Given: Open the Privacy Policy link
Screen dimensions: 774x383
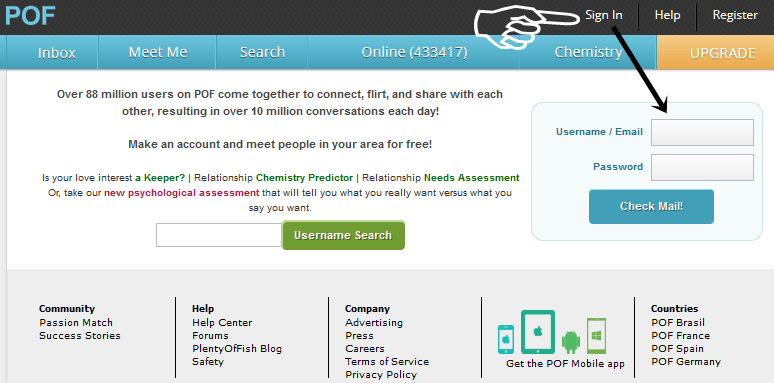Looking at the screenshot, I should tap(381, 375).
